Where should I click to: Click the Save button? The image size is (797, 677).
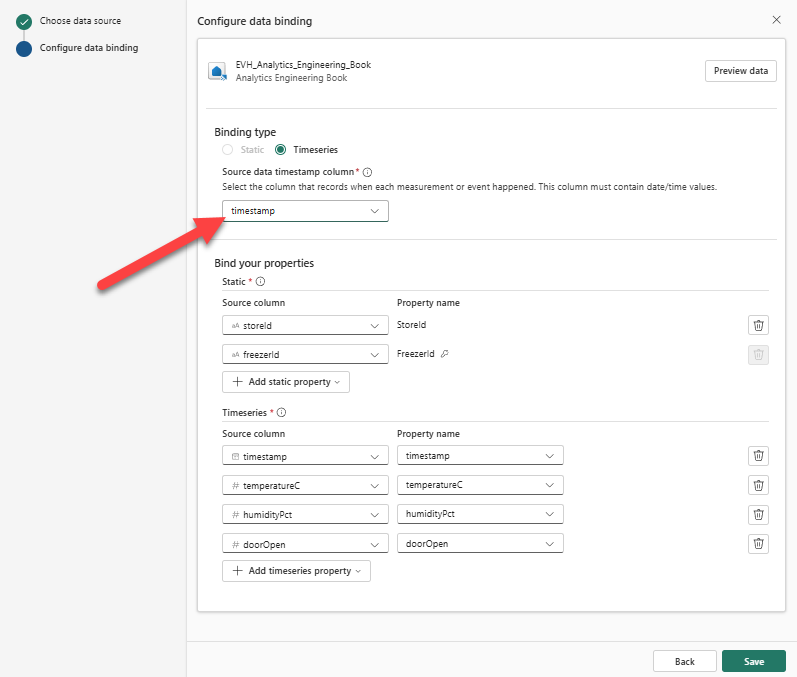pyautogui.click(x=753, y=661)
